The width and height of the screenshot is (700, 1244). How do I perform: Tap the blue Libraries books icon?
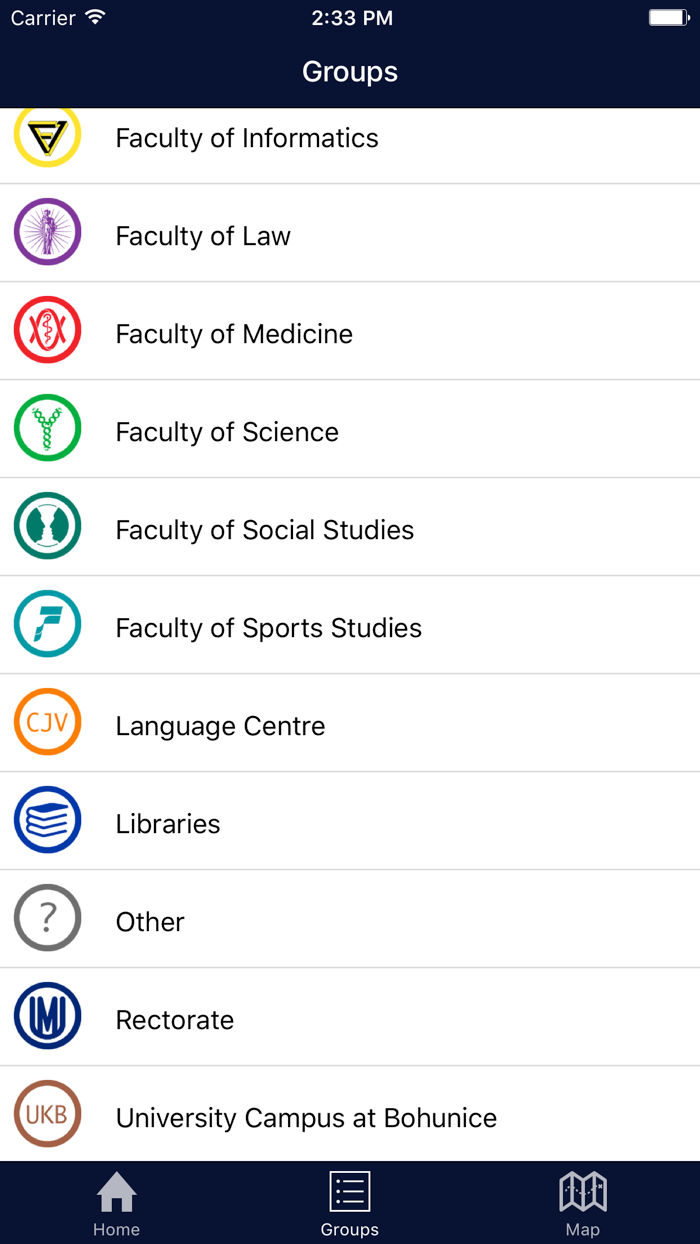(47, 820)
